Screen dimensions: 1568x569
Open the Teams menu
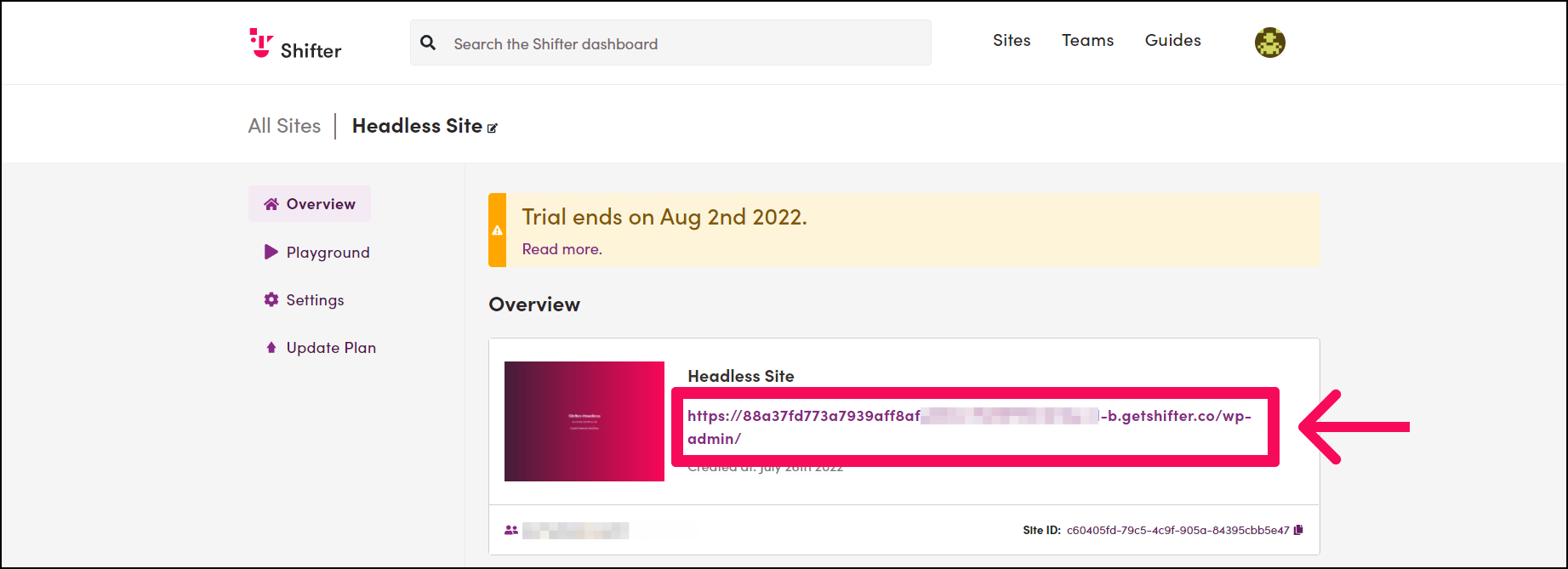pyautogui.click(x=1087, y=40)
